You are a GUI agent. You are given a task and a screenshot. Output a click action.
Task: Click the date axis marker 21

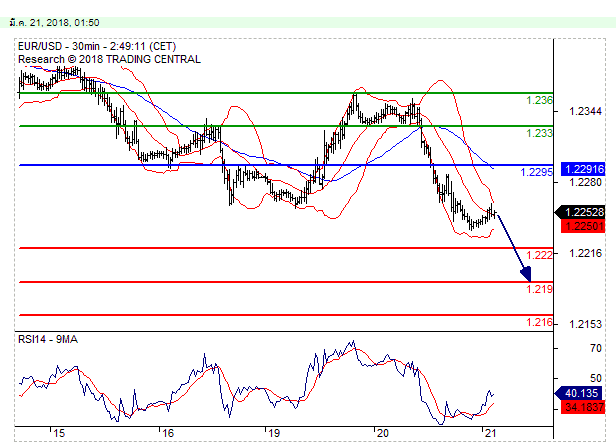(490, 433)
